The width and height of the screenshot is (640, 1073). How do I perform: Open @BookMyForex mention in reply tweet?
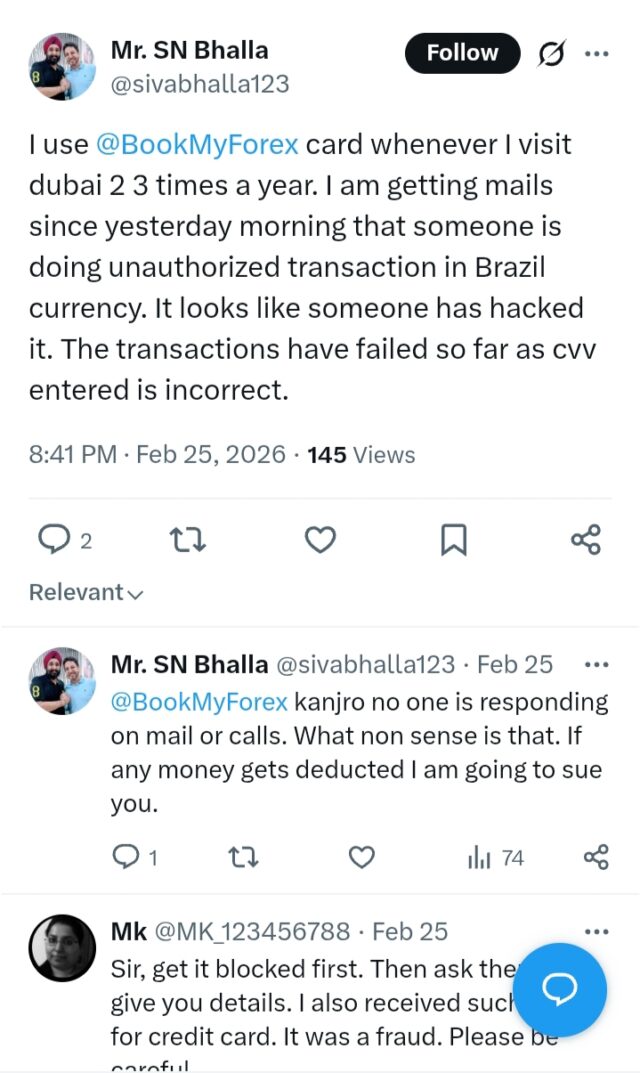click(x=199, y=701)
